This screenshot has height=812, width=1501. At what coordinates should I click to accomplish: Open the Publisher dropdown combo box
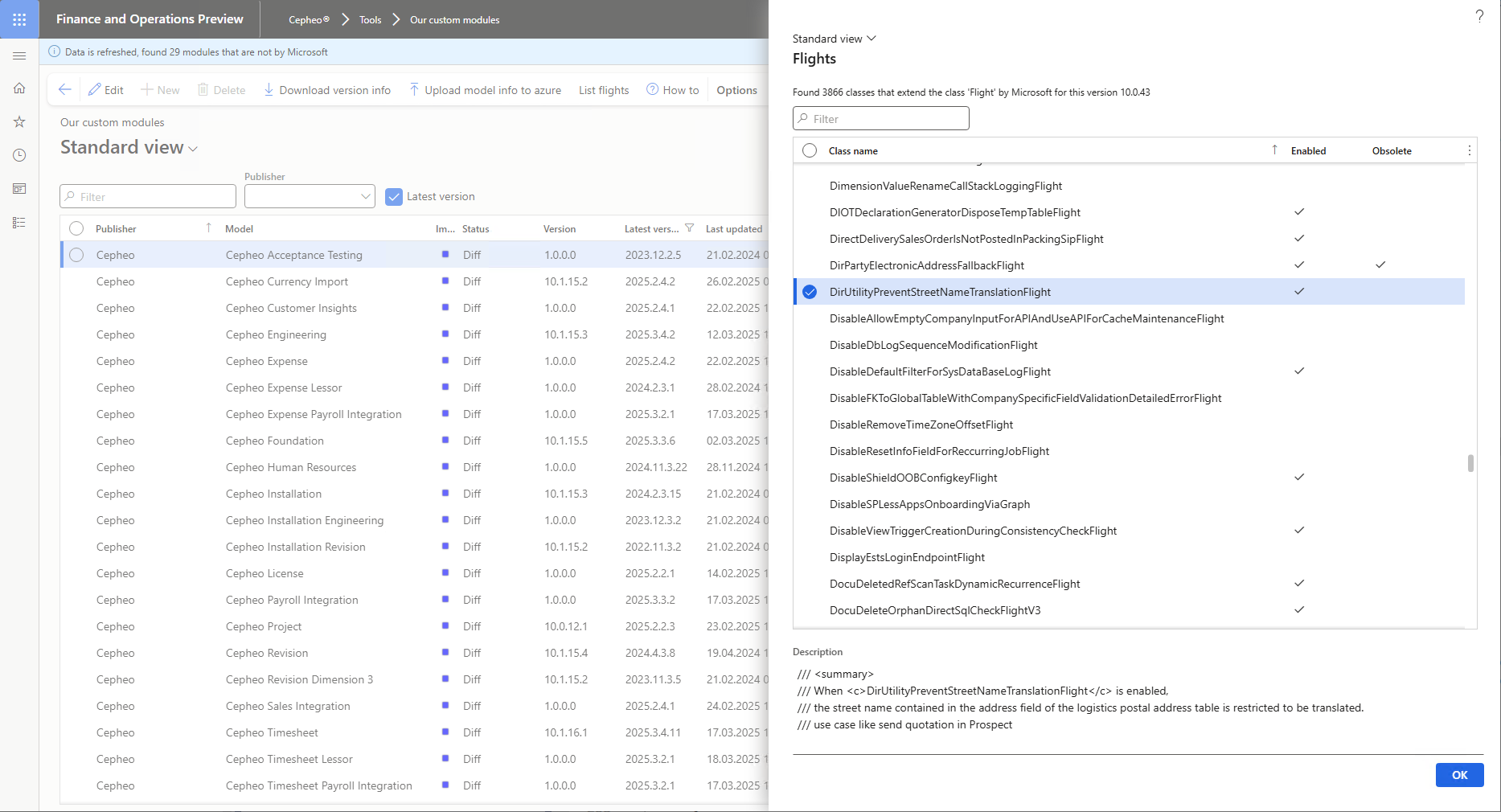click(310, 197)
